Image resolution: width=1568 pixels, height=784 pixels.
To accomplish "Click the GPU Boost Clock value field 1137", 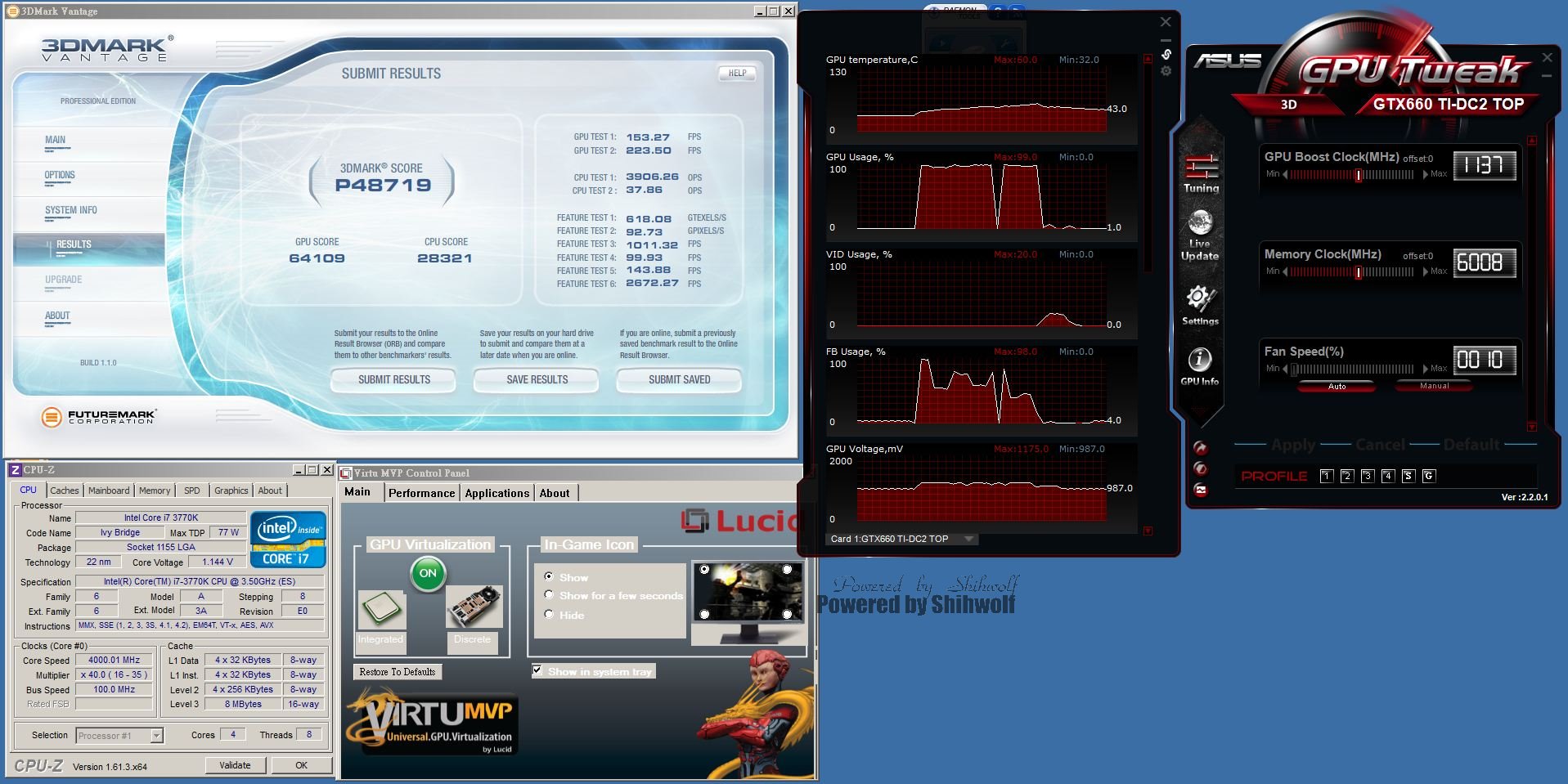I will (1484, 166).
